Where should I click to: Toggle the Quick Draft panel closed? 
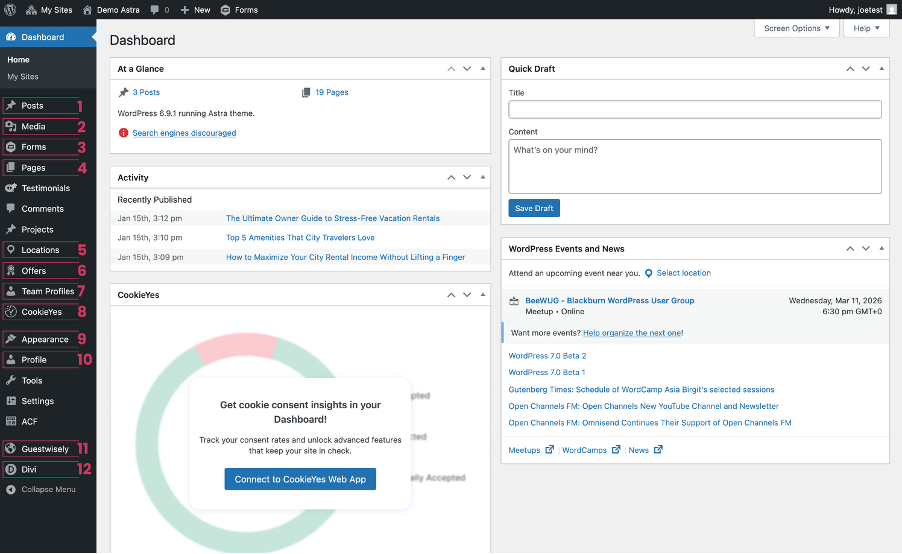(881, 69)
